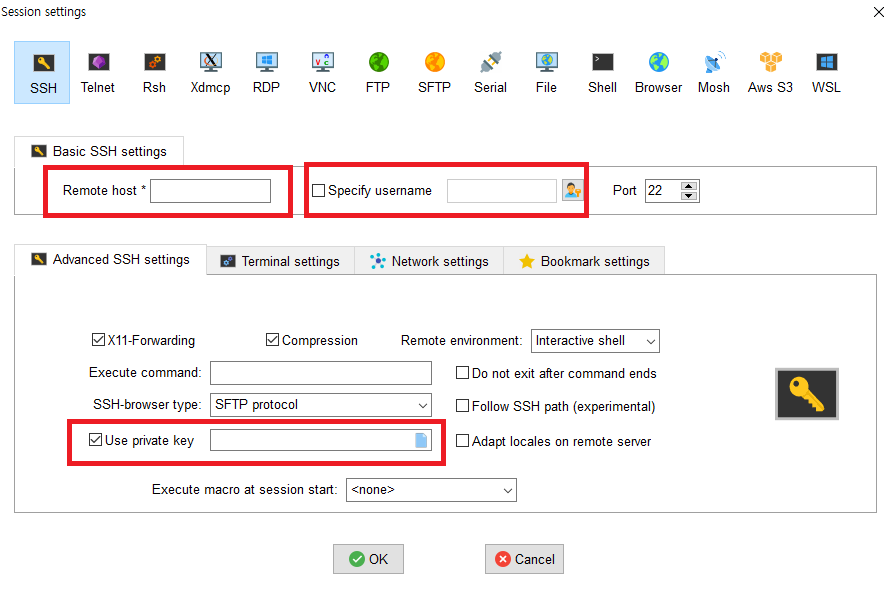Select the Telnet session type icon
Image resolution: width=890 pixels, height=600 pixels.
pyautogui.click(x=98, y=72)
